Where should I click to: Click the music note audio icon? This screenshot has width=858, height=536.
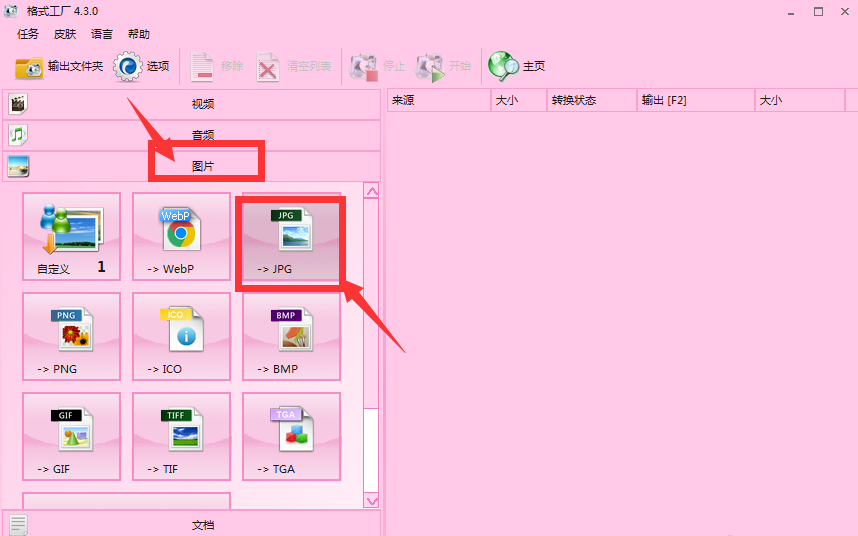[18, 135]
